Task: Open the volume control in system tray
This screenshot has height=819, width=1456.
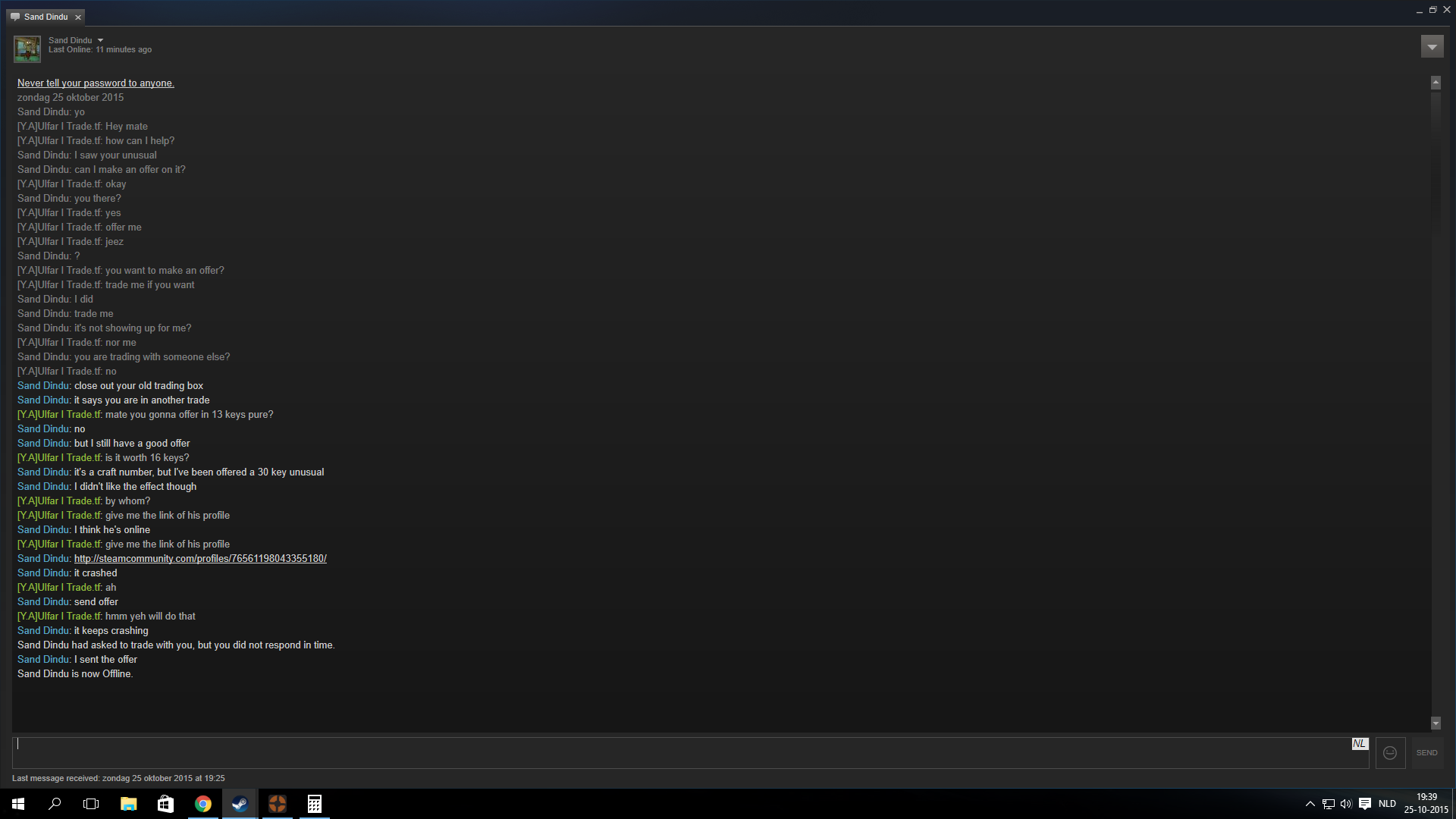Action: coord(1346,804)
